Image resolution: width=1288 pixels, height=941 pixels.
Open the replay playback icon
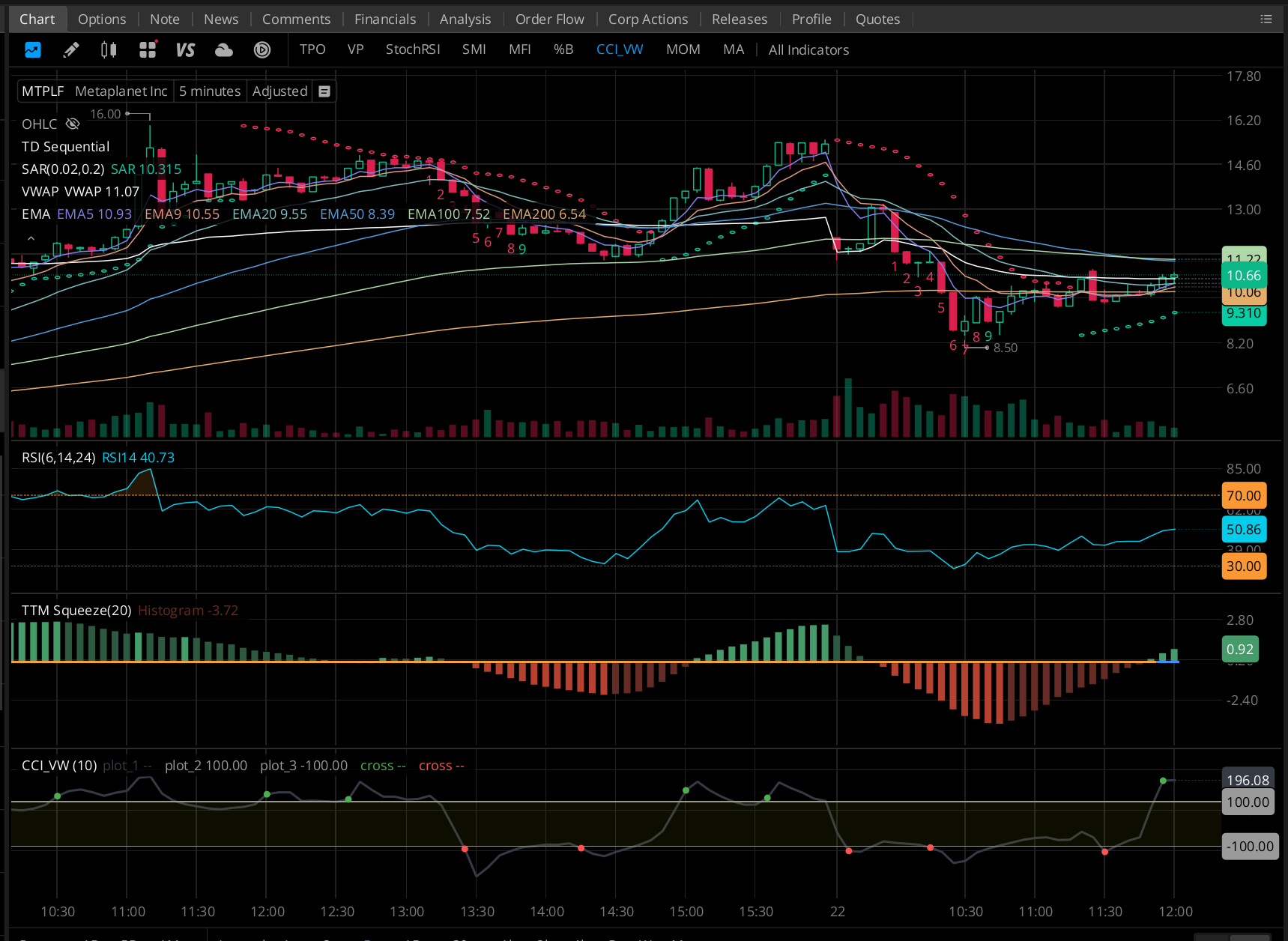pos(262,50)
